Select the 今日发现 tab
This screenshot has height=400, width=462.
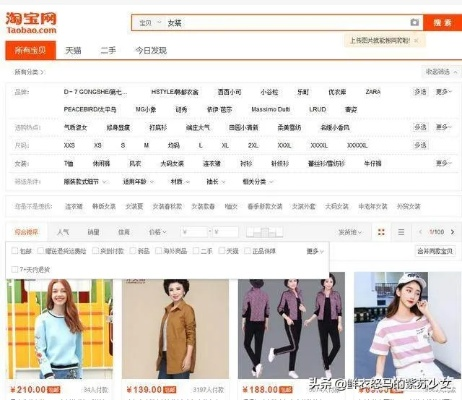click(151, 50)
